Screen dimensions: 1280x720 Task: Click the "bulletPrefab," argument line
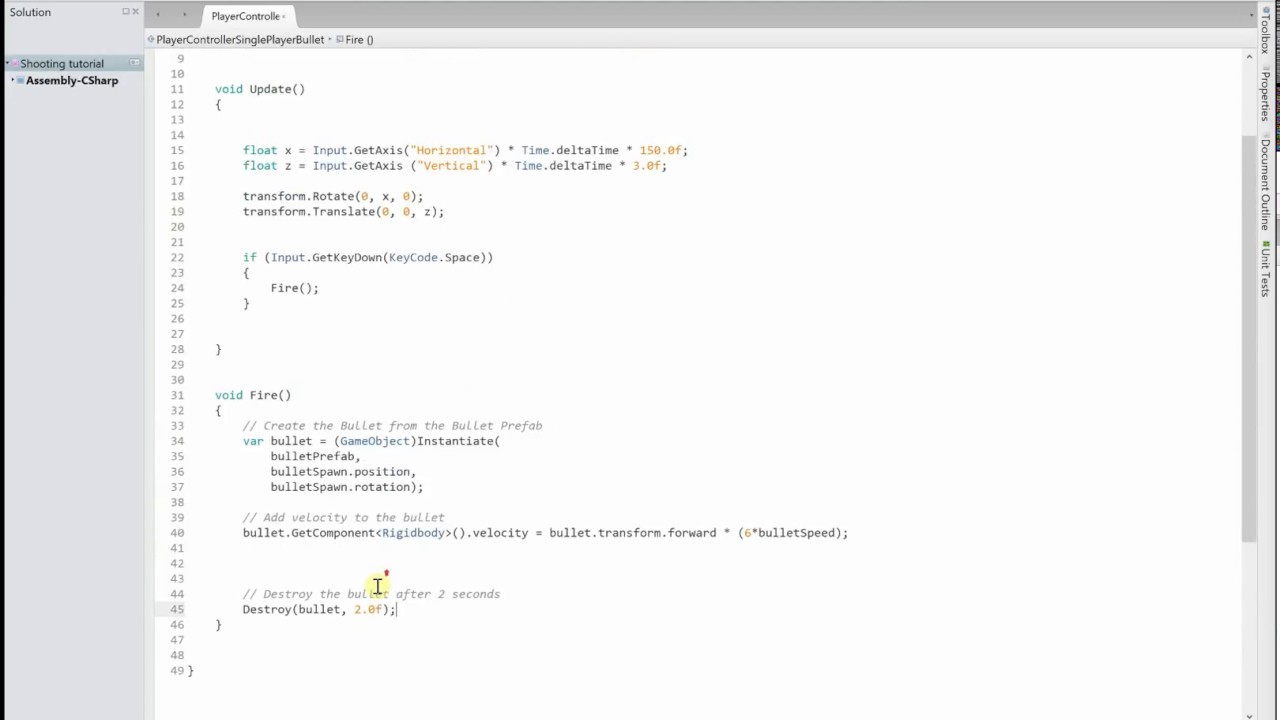click(x=315, y=456)
